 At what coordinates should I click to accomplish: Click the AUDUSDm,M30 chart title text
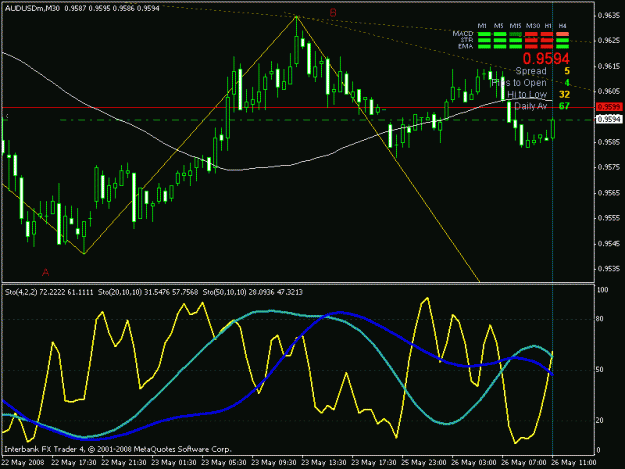pos(32,8)
